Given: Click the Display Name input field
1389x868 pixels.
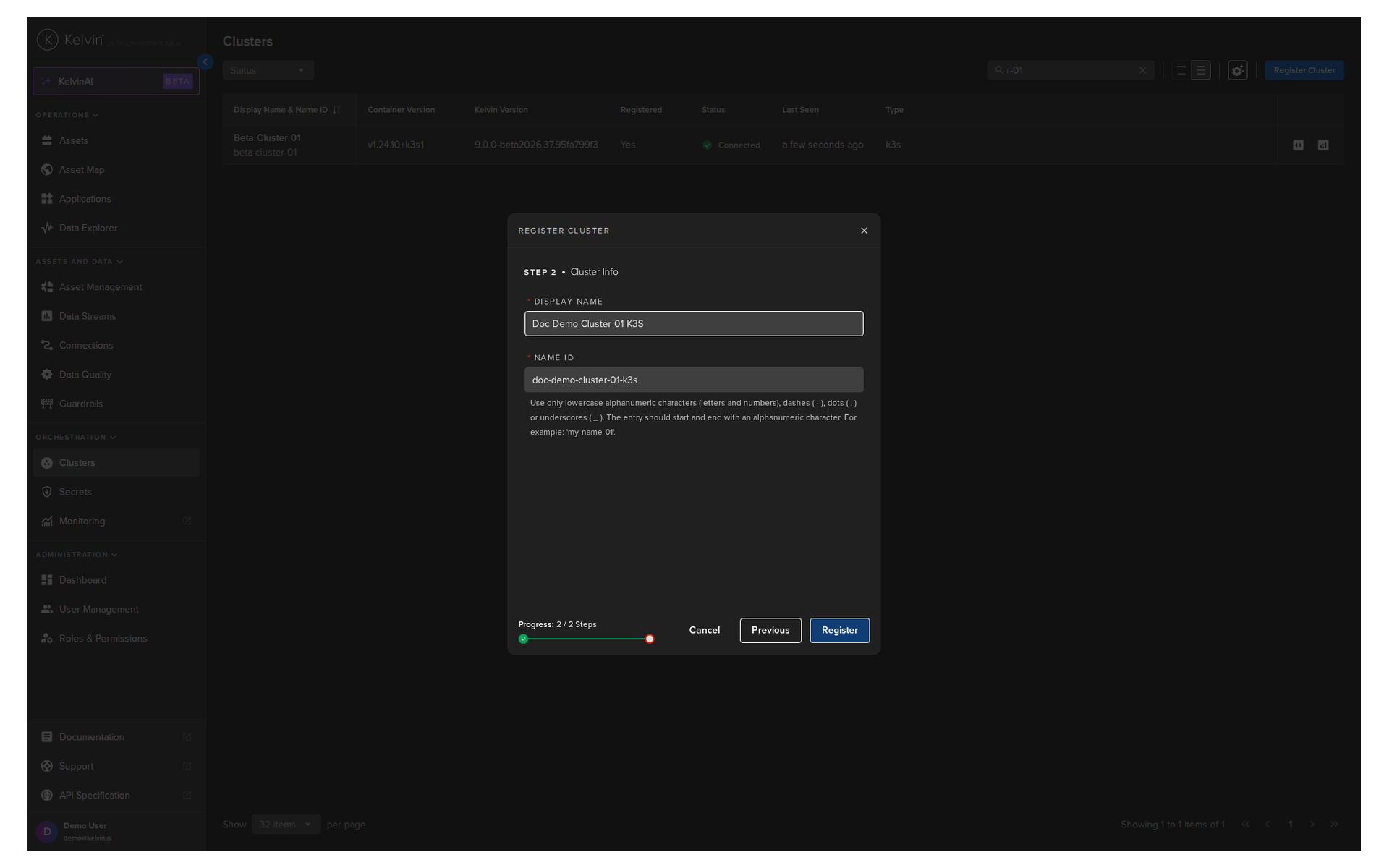Looking at the screenshot, I should point(693,323).
